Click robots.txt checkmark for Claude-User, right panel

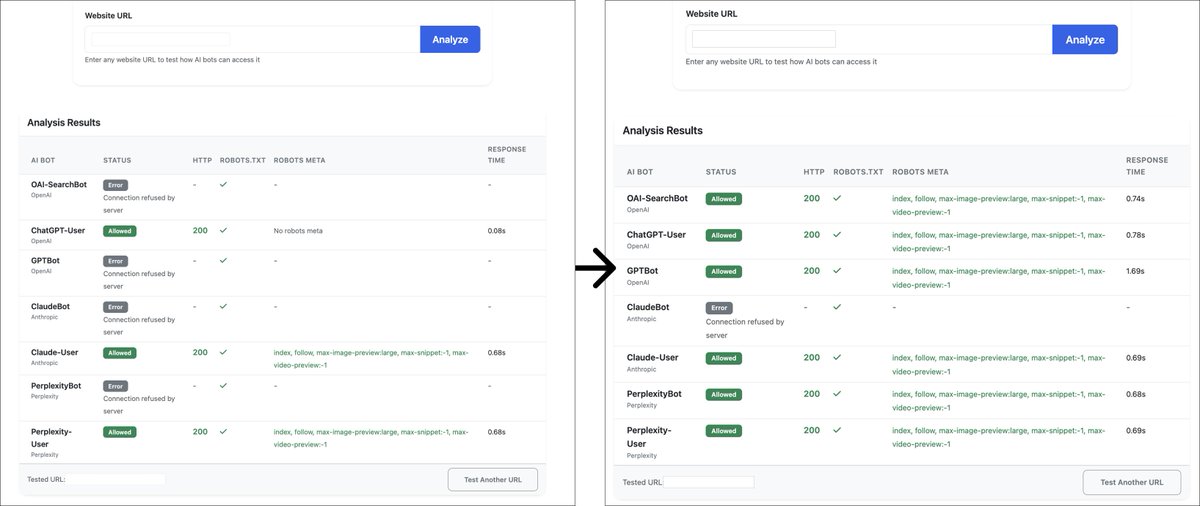[837, 357]
